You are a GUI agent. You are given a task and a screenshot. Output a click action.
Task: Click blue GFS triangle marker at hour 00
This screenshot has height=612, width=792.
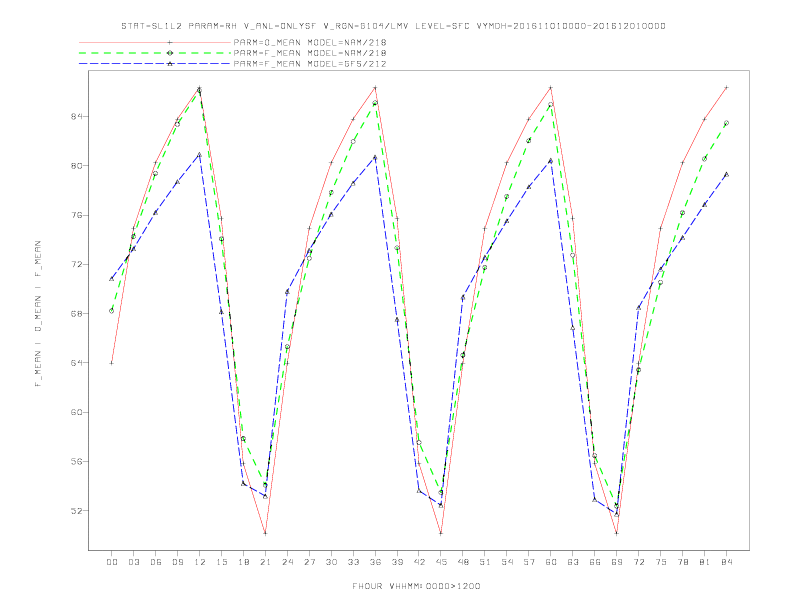point(112,279)
